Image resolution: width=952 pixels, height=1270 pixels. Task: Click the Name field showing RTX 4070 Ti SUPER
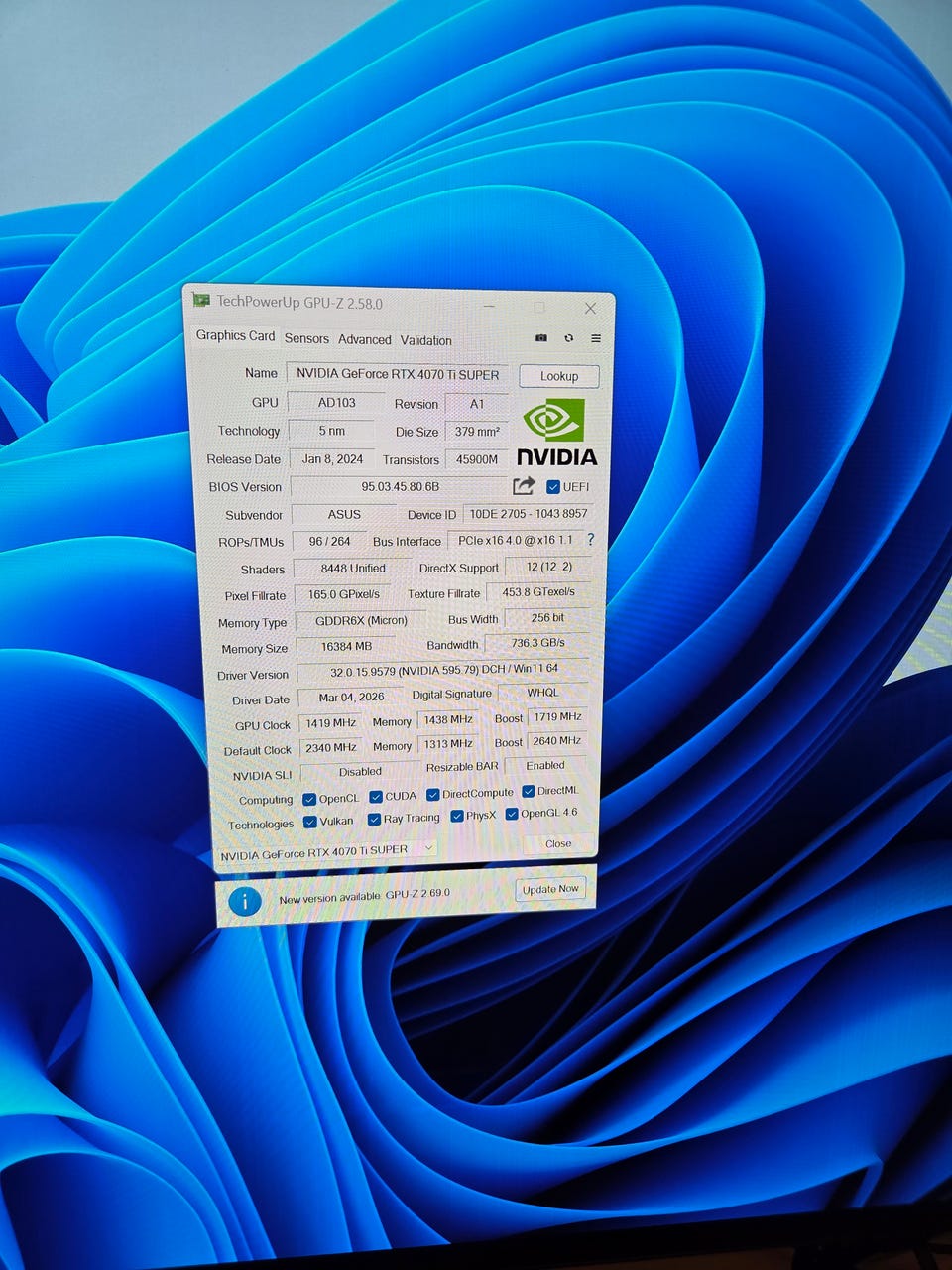(398, 374)
